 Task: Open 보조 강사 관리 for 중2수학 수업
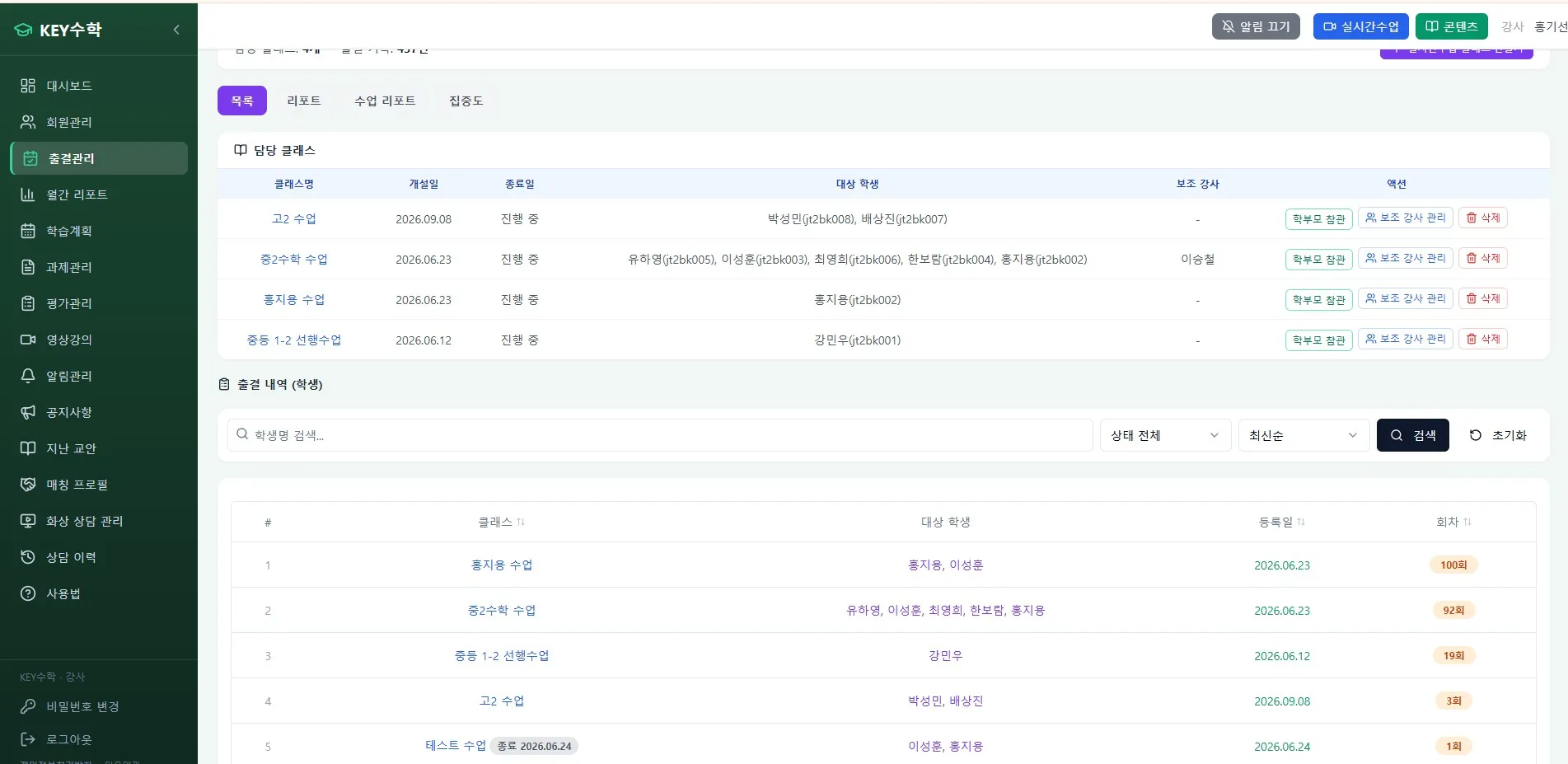coord(1406,258)
